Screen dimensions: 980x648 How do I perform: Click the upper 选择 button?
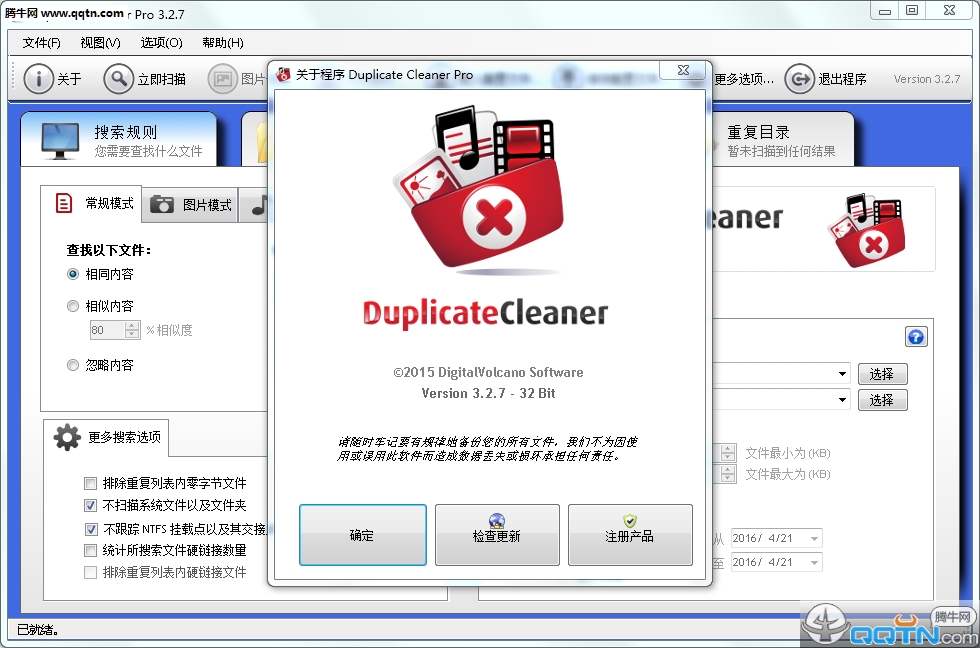point(882,374)
